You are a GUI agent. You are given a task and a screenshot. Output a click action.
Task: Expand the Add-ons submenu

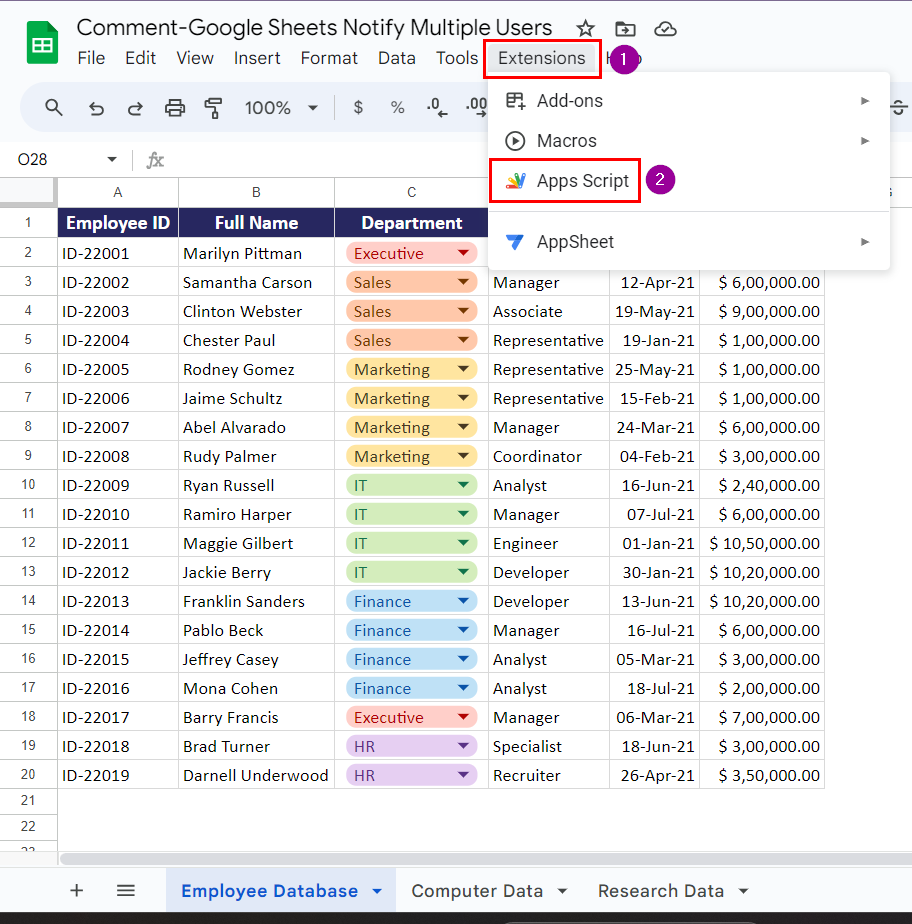865,101
